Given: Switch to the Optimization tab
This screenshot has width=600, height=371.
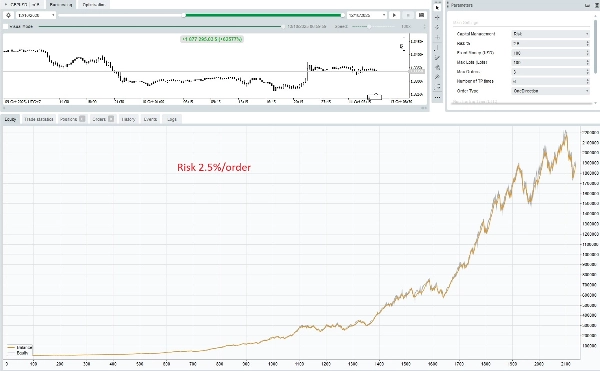Looking at the screenshot, I should (x=94, y=5).
